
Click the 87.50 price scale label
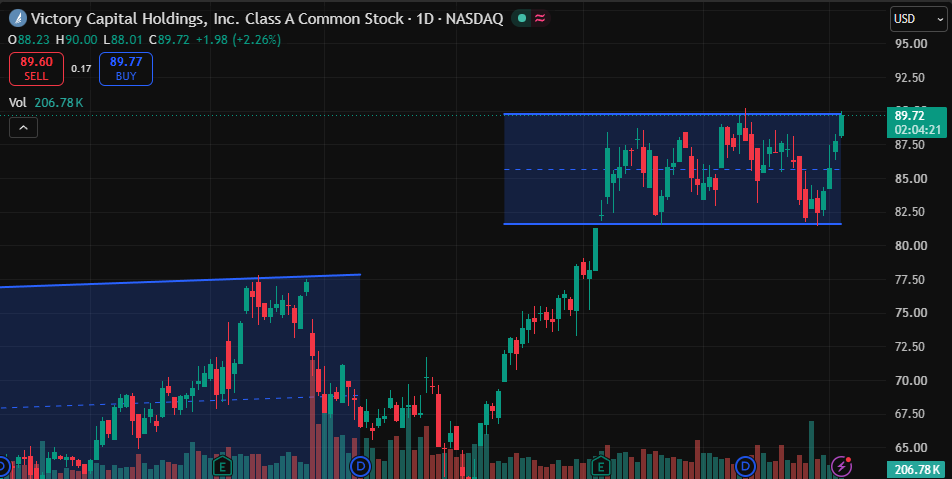click(x=912, y=144)
